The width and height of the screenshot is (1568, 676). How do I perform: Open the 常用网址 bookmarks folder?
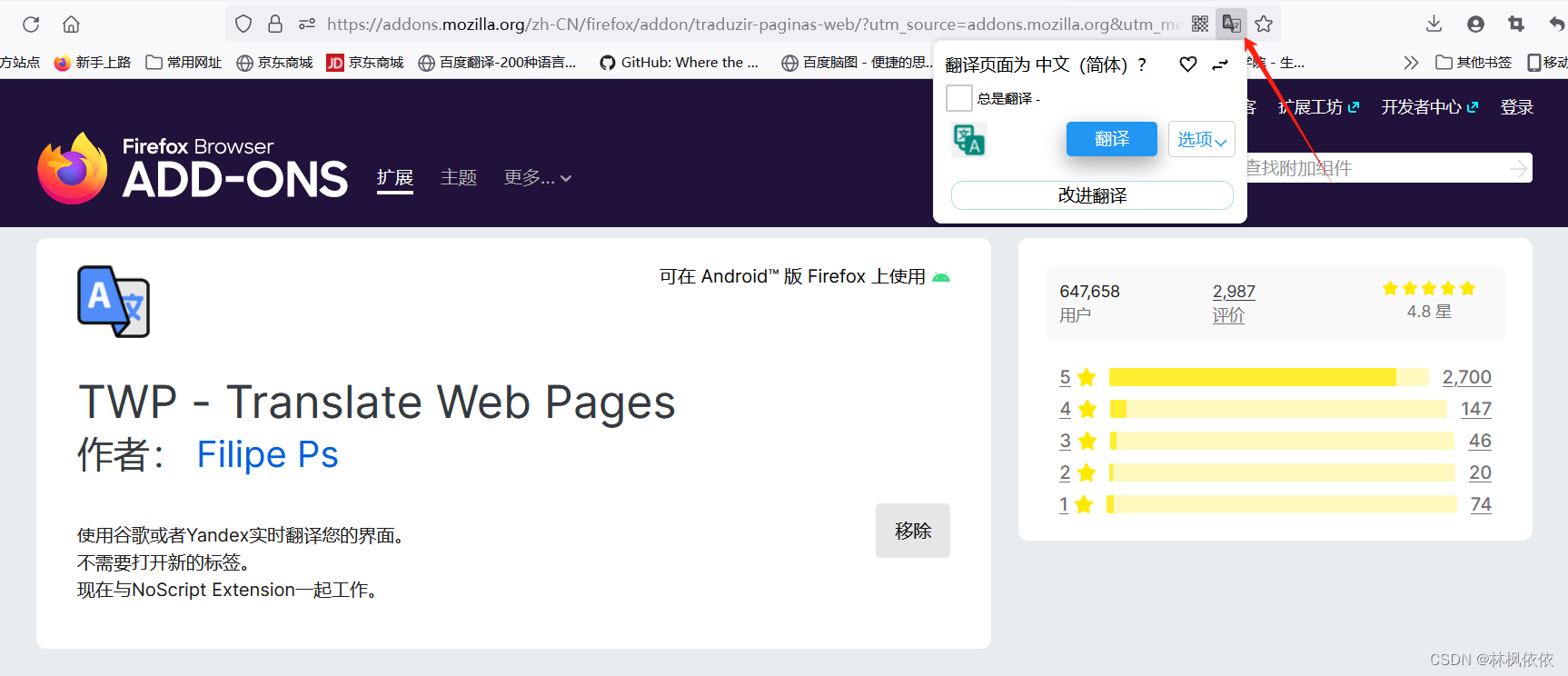click(x=184, y=62)
